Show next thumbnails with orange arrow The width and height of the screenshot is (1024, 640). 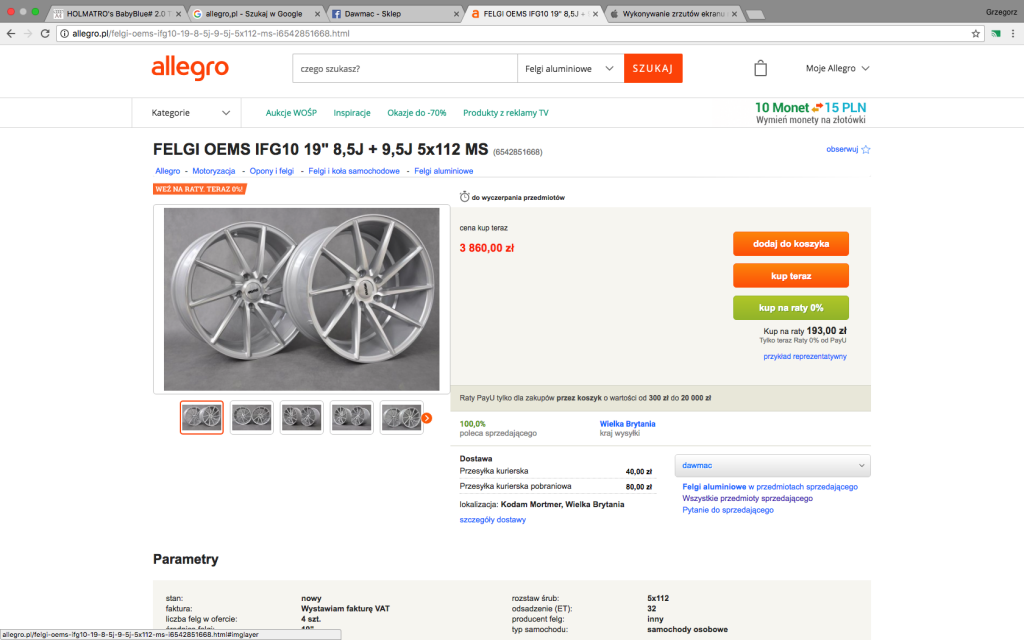(426, 418)
